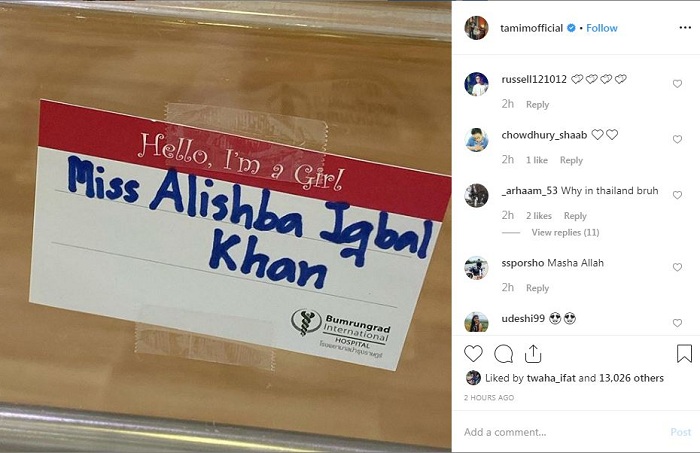
Task: Expand View replies (11)
Action: [x=565, y=233]
